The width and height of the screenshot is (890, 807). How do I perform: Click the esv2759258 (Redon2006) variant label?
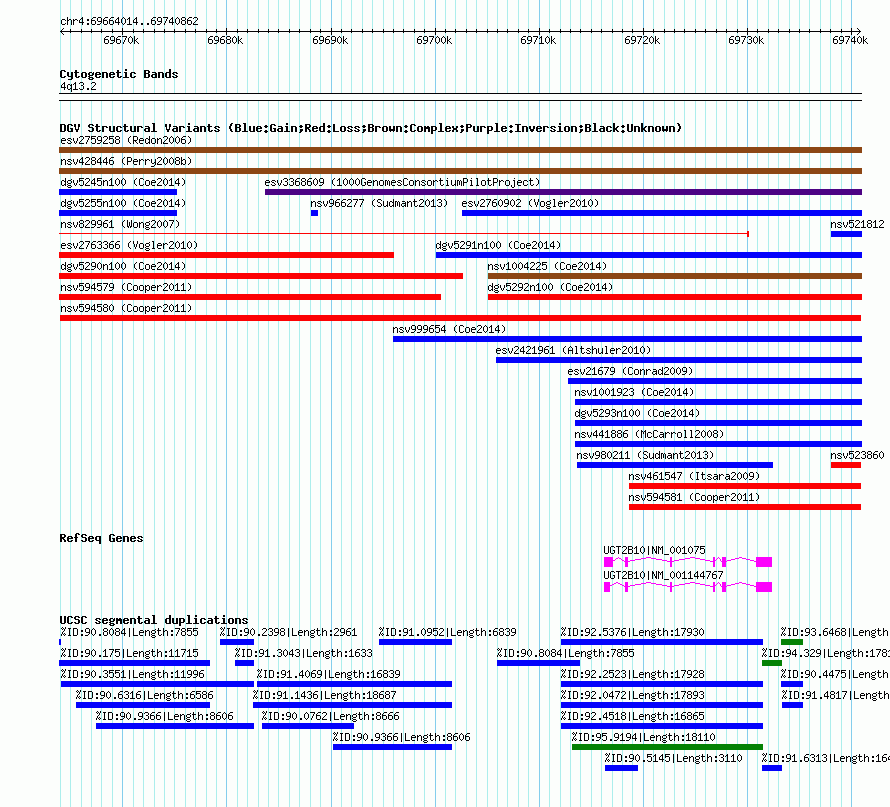click(x=126, y=140)
